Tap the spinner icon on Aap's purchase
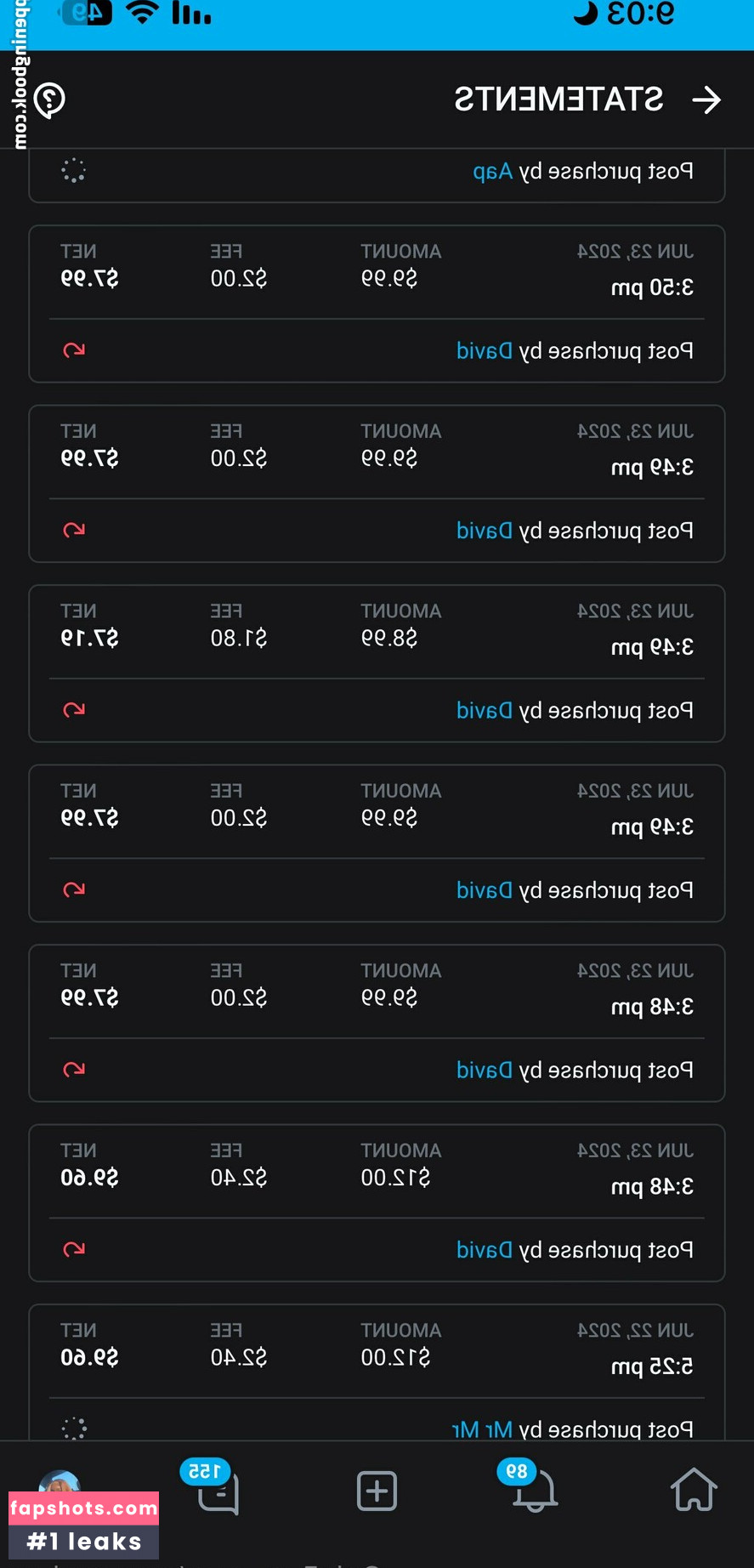Viewport: 754px width, 1568px height. pyautogui.click(x=74, y=171)
